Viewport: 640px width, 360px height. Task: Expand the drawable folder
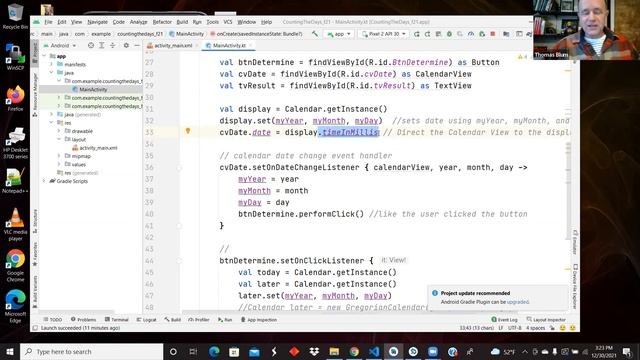(59, 131)
